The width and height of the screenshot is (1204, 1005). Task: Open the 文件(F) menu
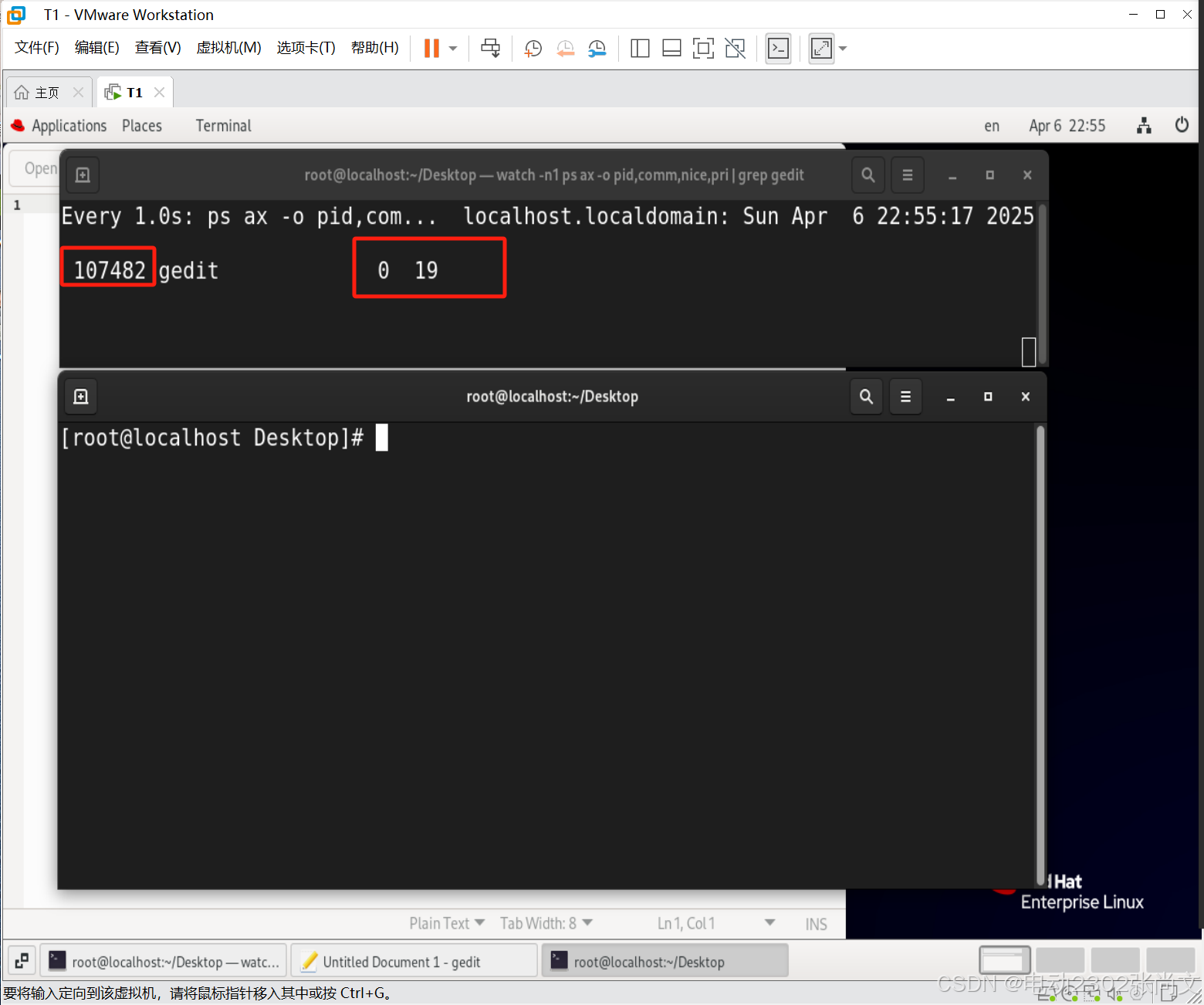pyautogui.click(x=37, y=48)
